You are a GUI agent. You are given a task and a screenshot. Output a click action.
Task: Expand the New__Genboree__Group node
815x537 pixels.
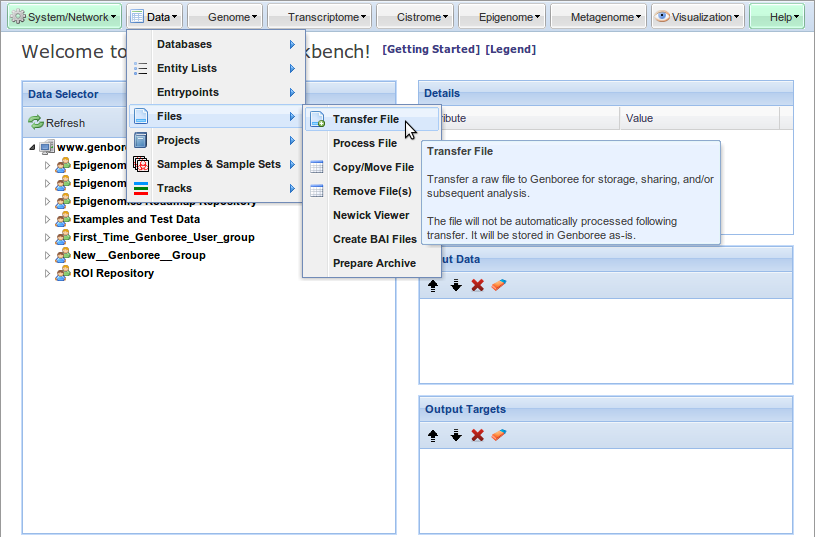click(47, 255)
